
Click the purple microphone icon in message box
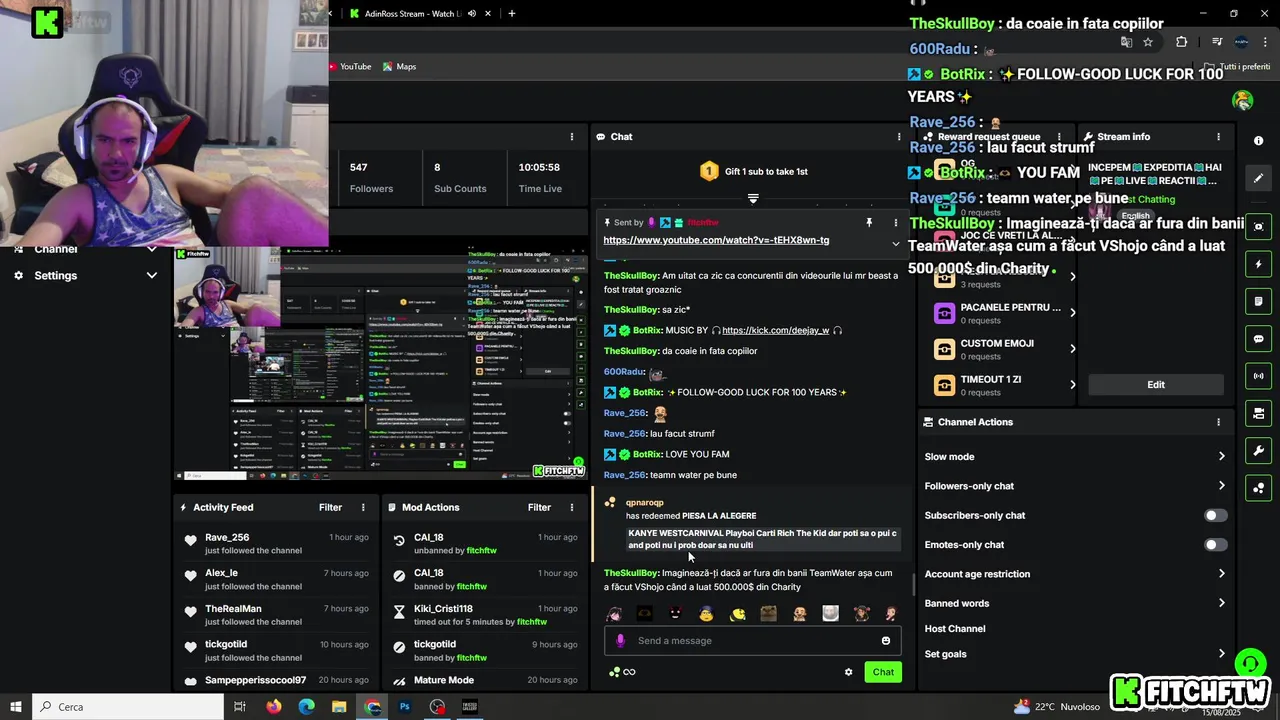pyautogui.click(x=620, y=641)
